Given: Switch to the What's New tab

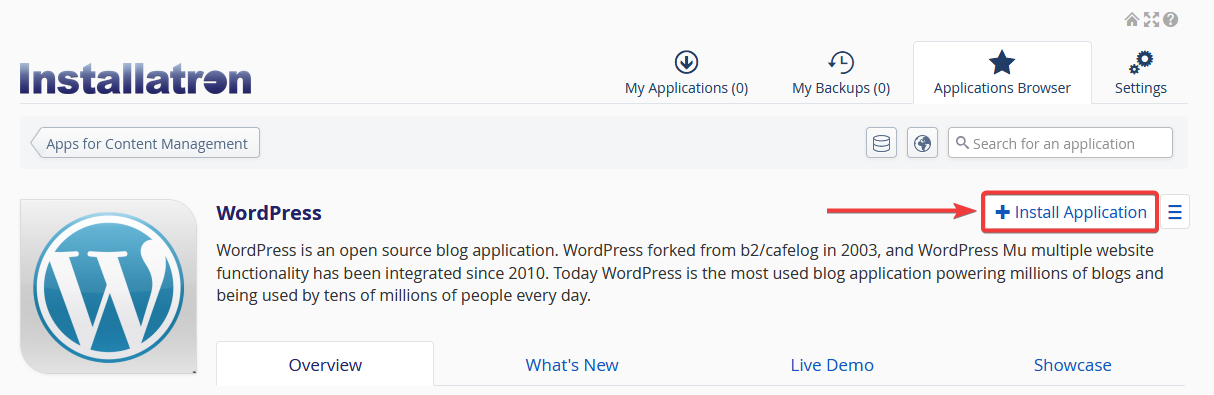Looking at the screenshot, I should pyautogui.click(x=572, y=365).
